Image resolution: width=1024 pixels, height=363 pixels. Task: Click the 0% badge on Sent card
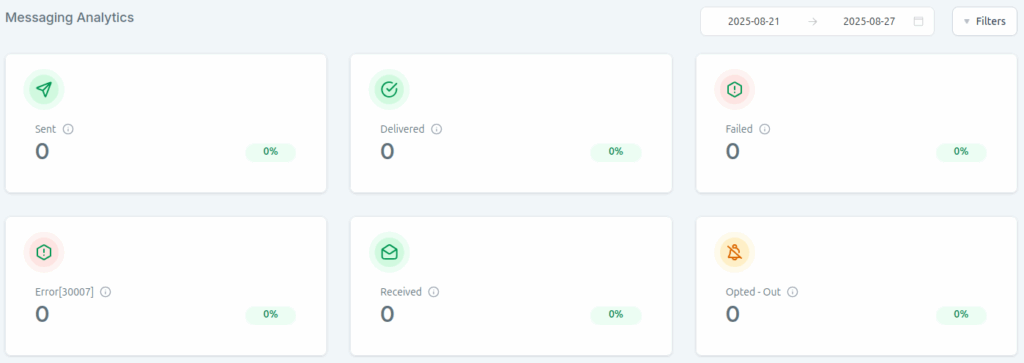pos(270,151)
